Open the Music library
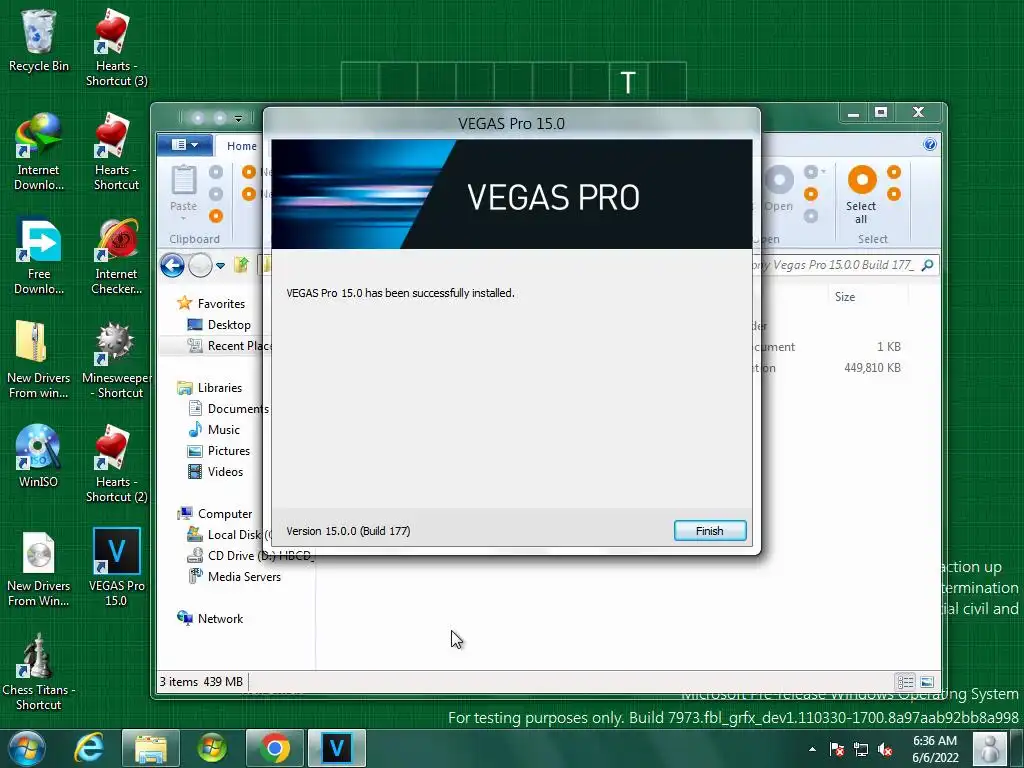The height and width of the screenshot is (768, 1024). pos(214,430)
